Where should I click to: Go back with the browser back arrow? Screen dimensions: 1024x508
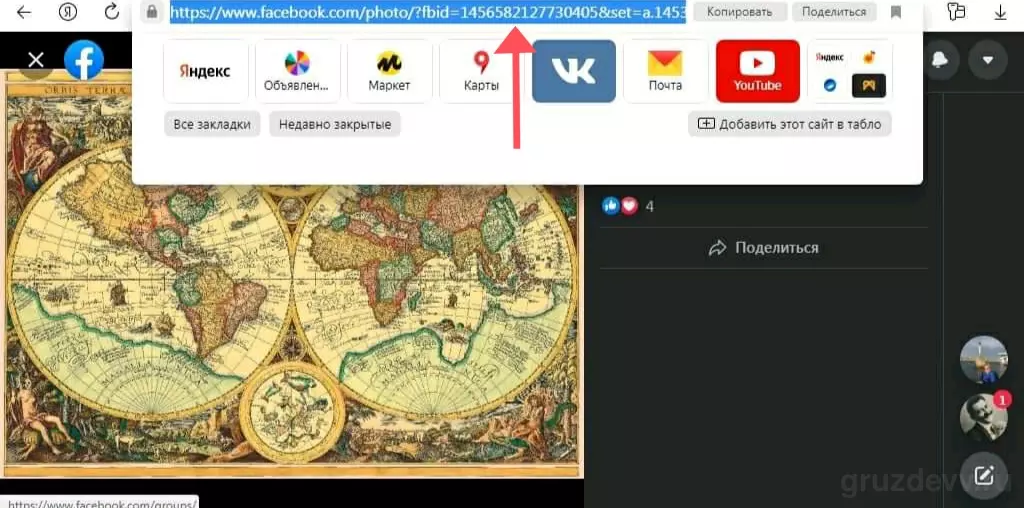point(24,12)
